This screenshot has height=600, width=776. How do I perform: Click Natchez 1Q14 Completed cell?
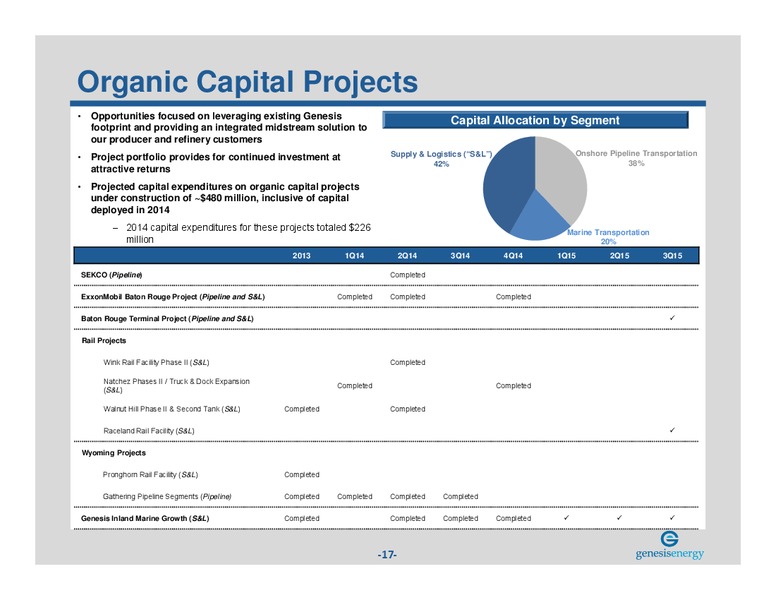pos(354,386)
